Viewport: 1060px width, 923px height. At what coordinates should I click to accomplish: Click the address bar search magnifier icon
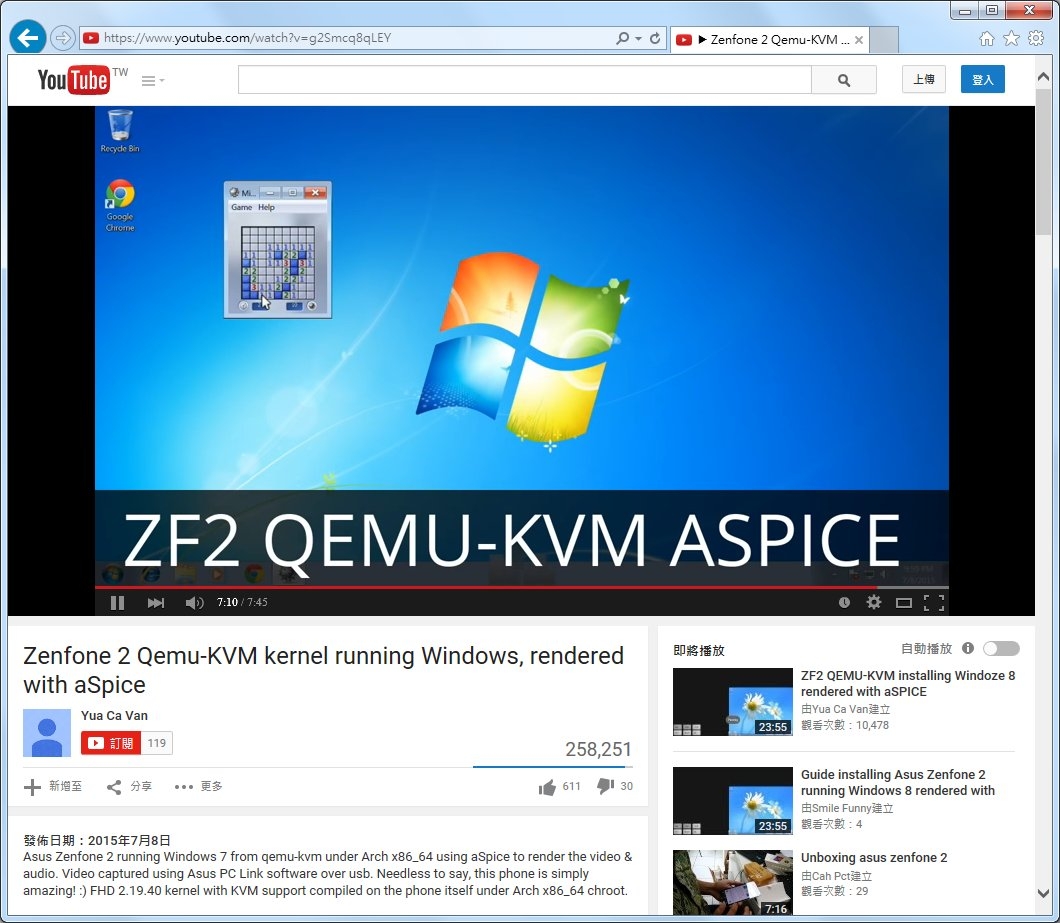coord(623,39)
